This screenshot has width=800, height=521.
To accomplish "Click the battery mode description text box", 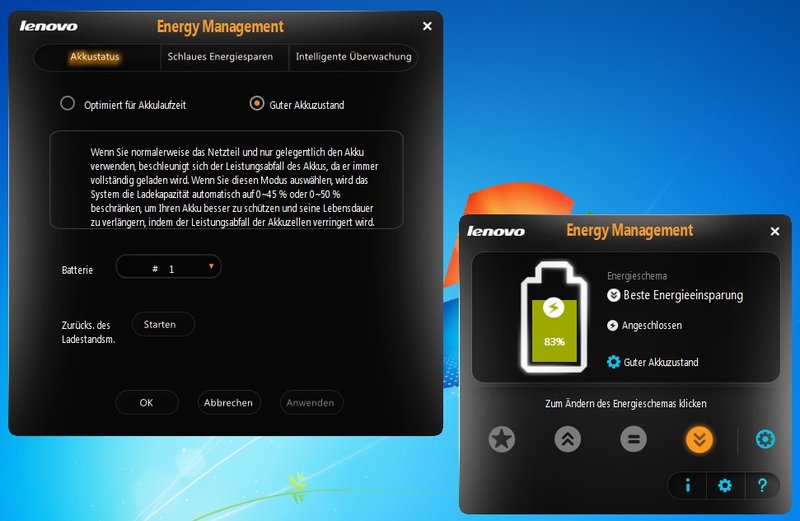I will [227, 180].
